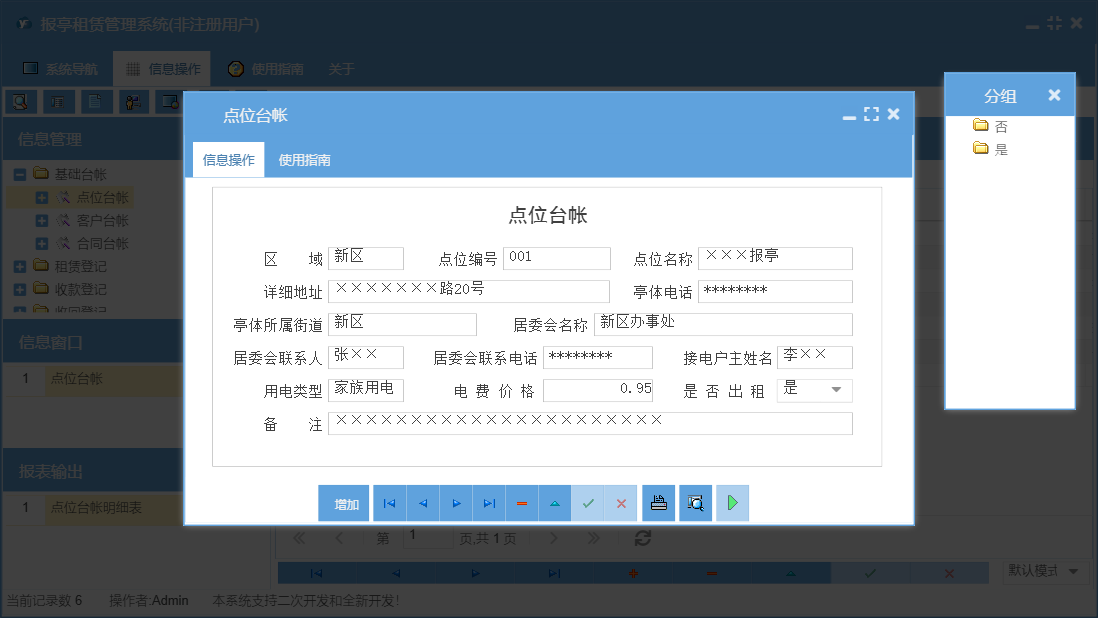Screen dimensions: 1098x618
Task: Click the document icon on the top toolbar
Action: coord(96,101)
